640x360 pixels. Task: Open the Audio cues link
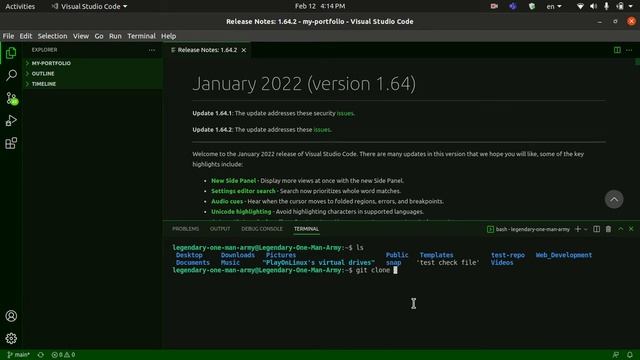point(227,201)
